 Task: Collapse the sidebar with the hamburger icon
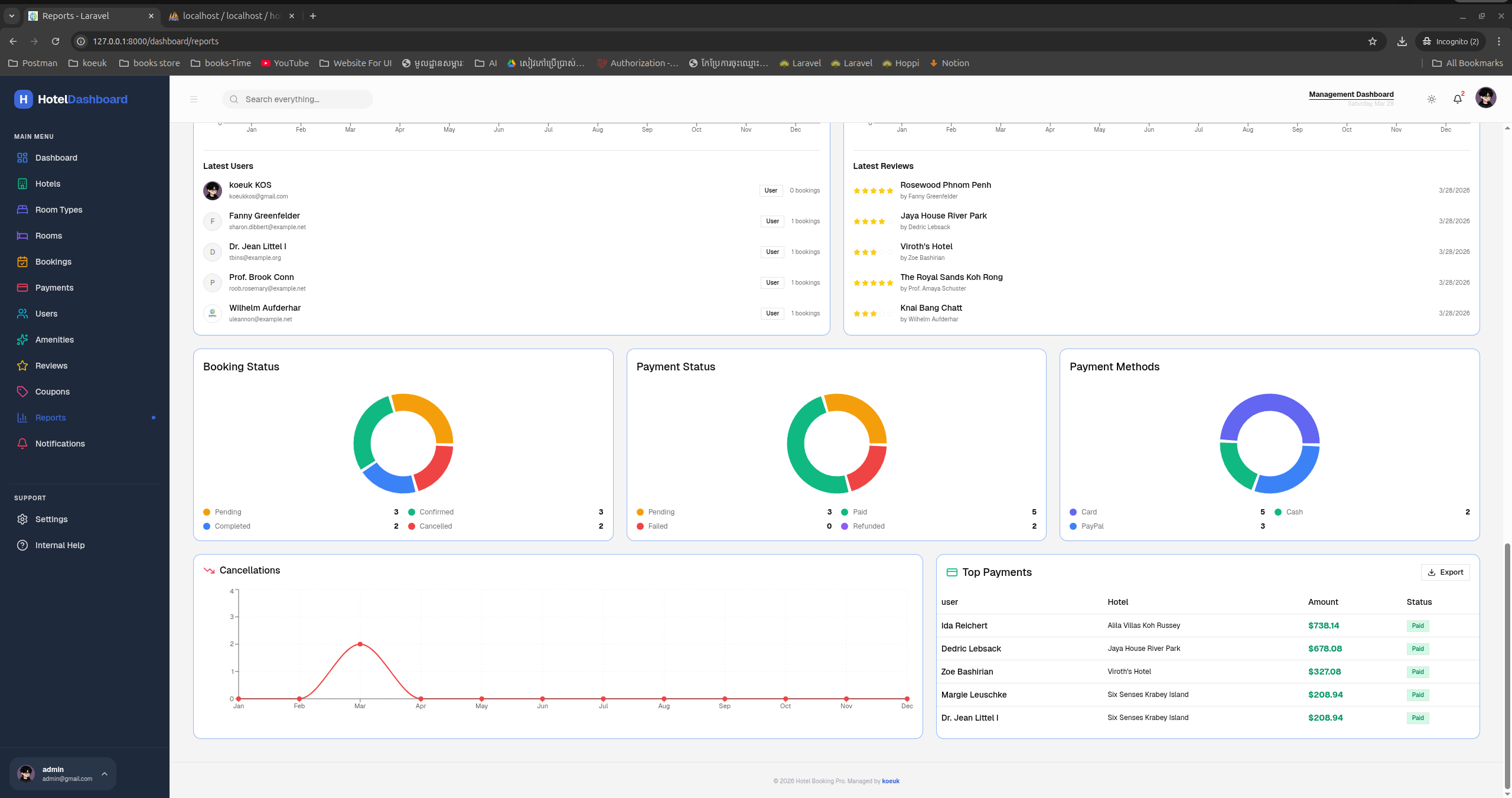[x=194, y=99]
